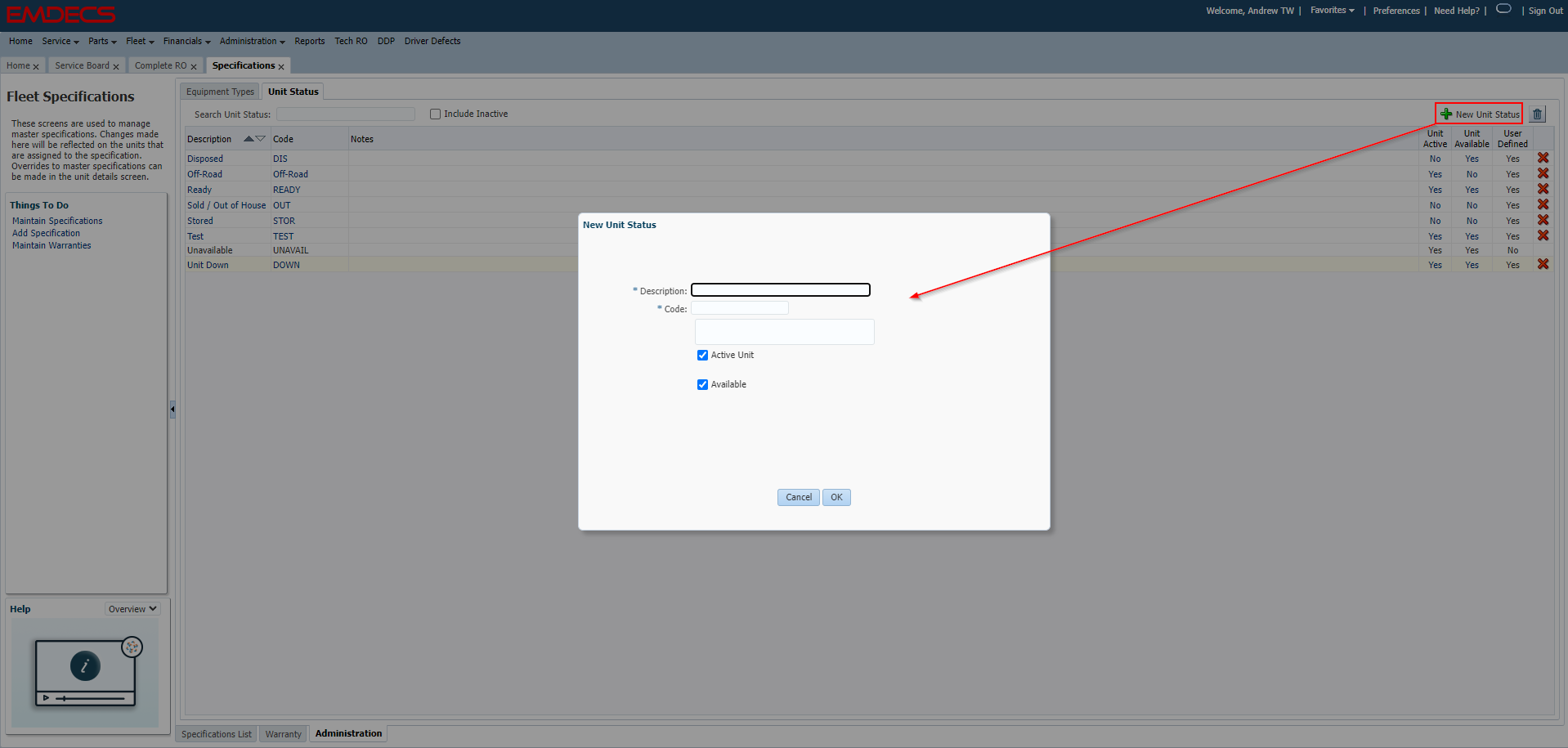Open the Financials menu dropdown

[x=186, y=41]
